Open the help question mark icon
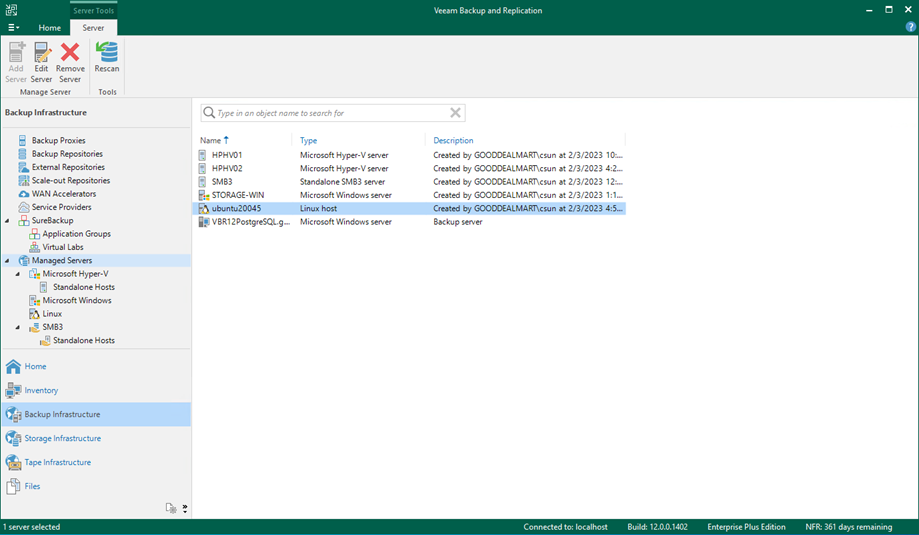The height and width of the screenshot is (535, 919). click(x=910, y=27)
